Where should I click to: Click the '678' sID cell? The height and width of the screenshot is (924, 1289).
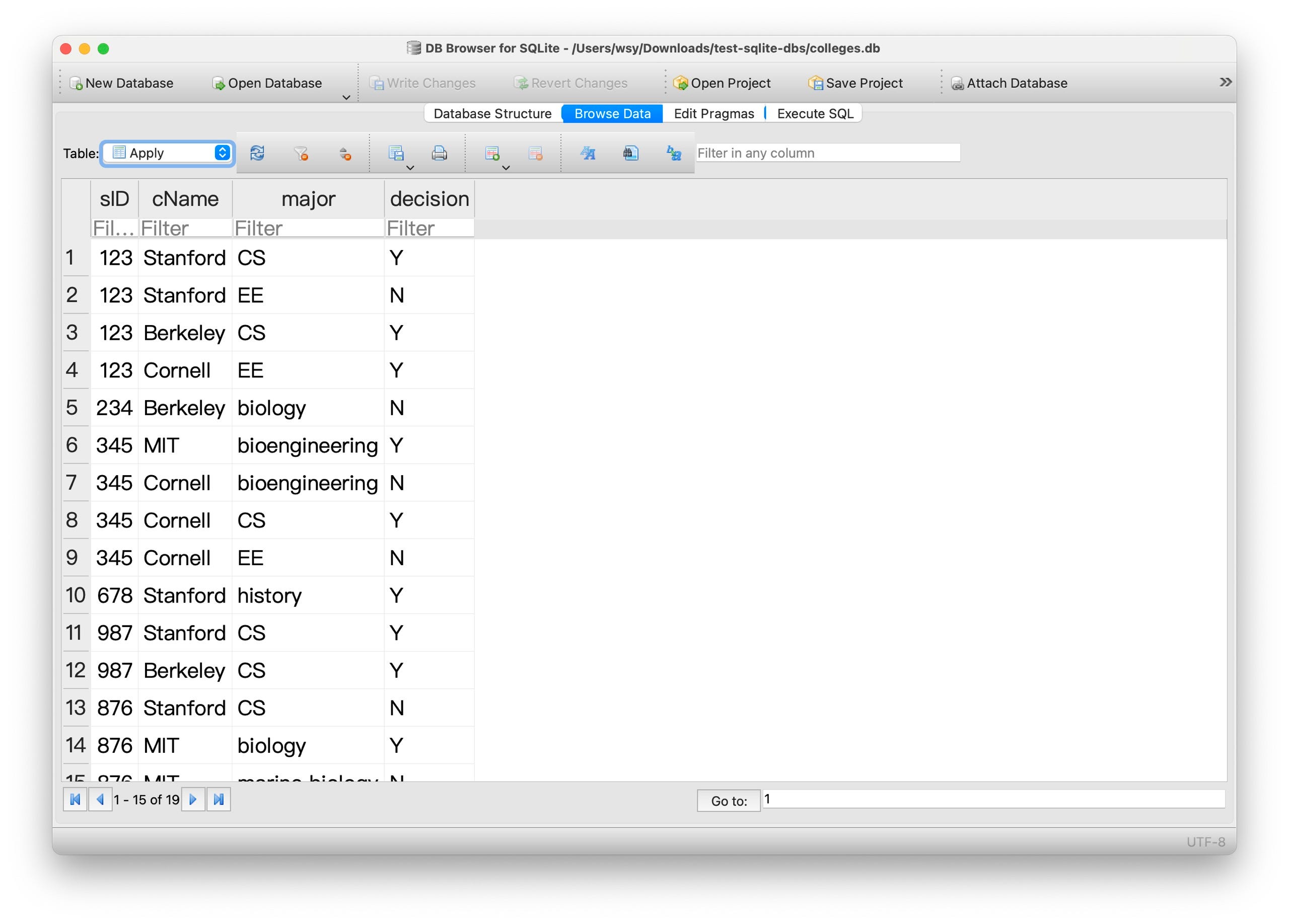click(x=114, y=595)
